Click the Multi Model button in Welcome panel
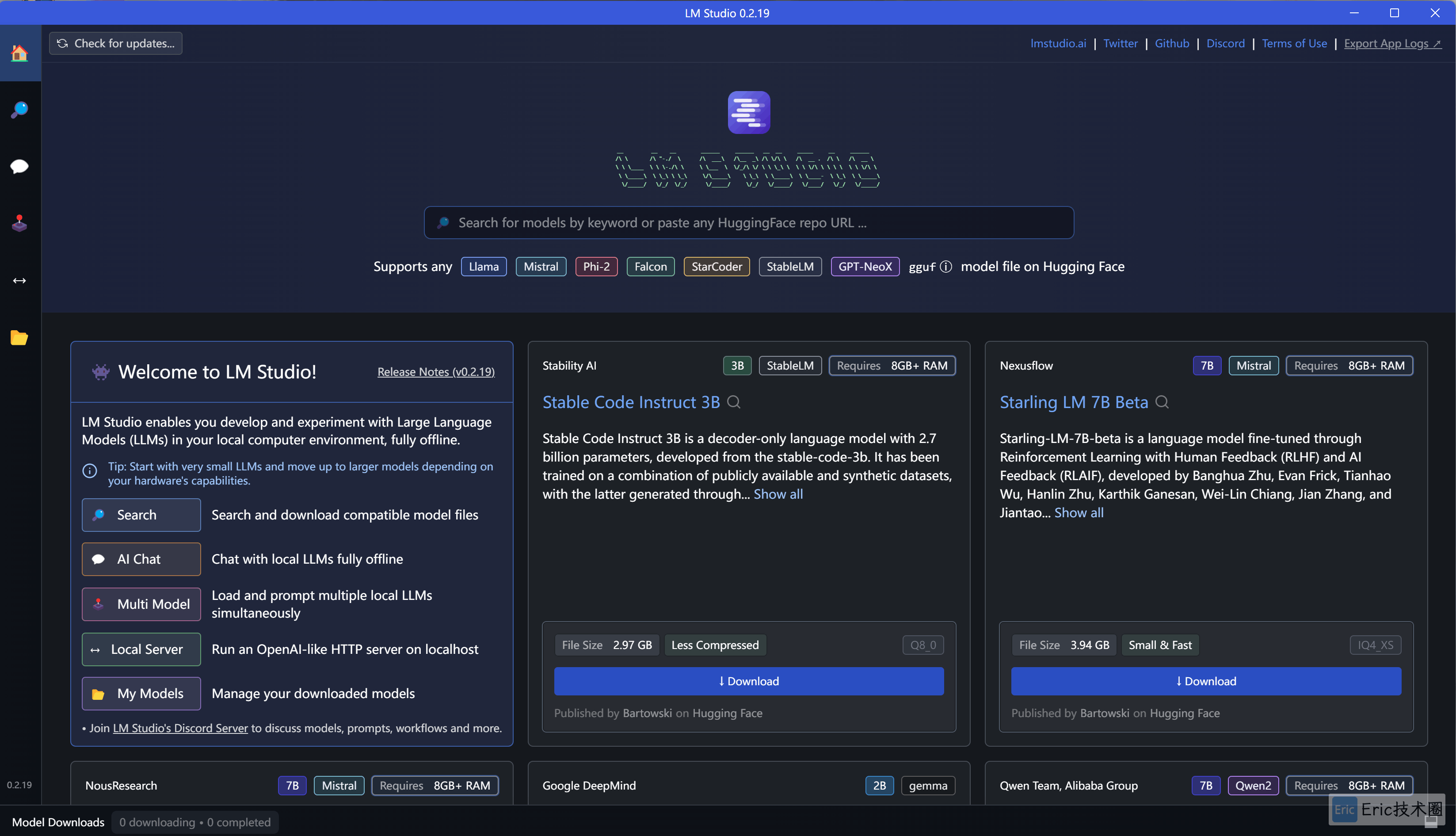 pos(141,604)
